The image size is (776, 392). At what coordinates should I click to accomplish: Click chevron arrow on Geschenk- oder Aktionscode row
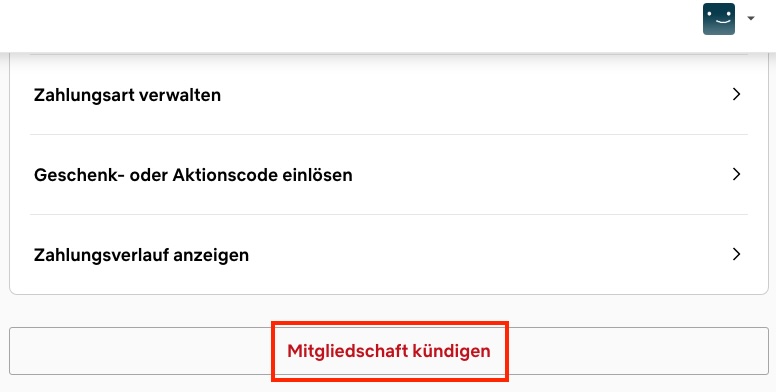(736, 174)
